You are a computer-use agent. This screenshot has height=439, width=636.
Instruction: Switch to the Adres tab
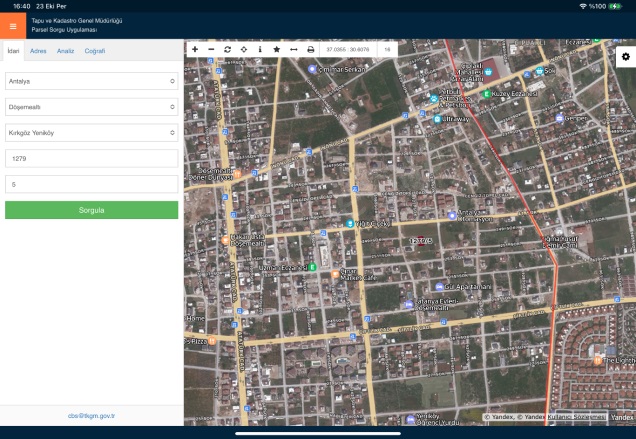(x=38, y=50)
